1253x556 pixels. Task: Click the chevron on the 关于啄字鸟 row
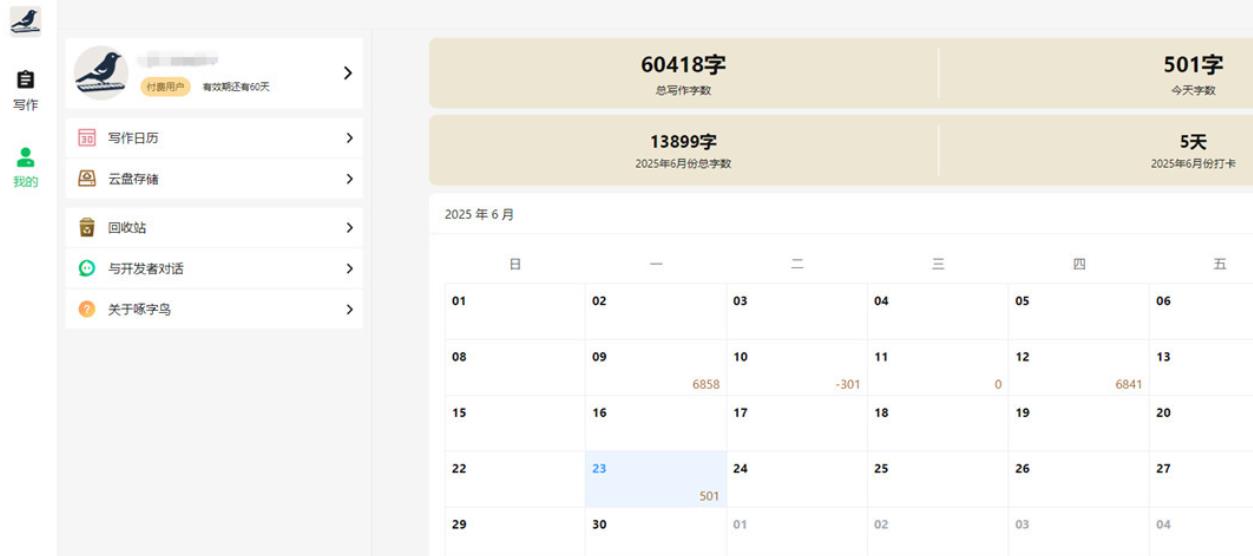[349, 309]
